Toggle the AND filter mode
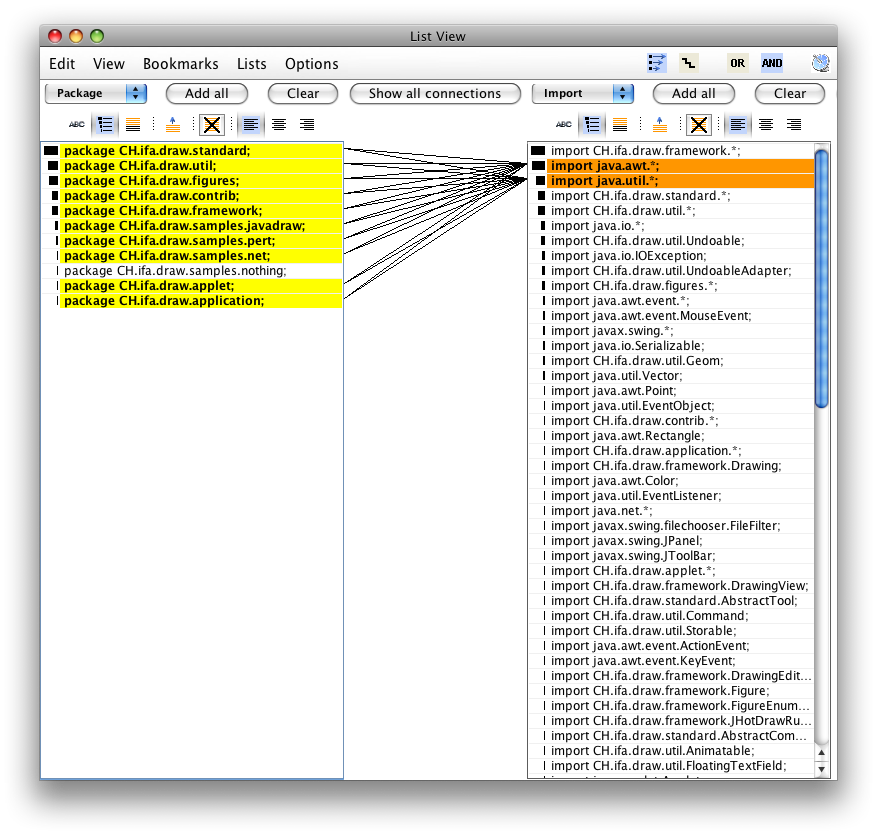The width and height of the screenshot is (877, 835). tap(772, 63)
